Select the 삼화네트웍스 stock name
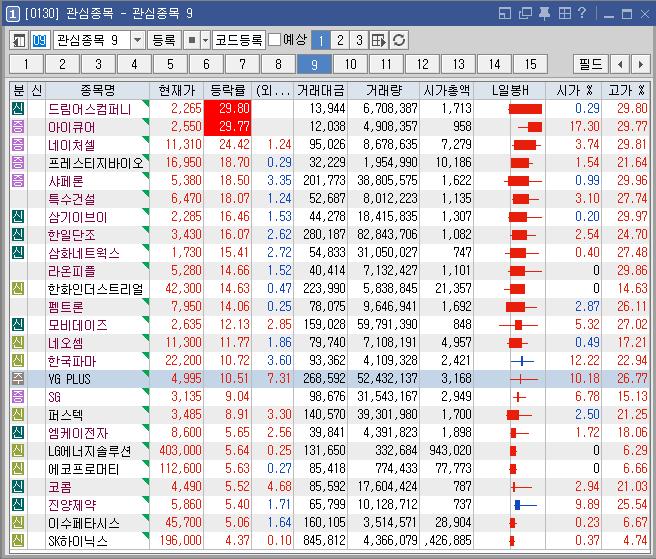The width and height of the screenshot is (656, 559). 84,253
